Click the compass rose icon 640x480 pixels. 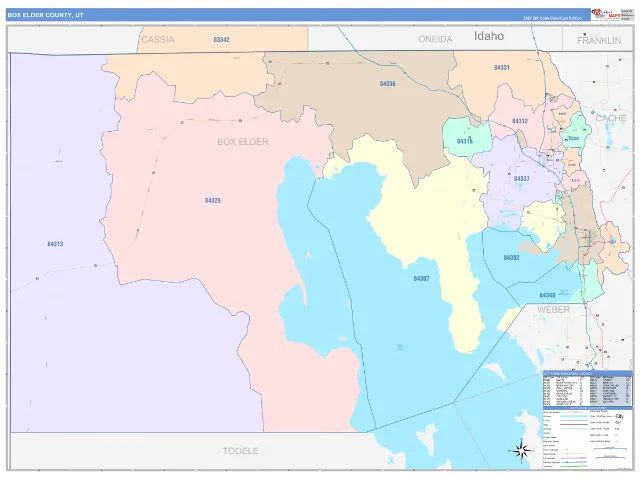click(521, 451)
